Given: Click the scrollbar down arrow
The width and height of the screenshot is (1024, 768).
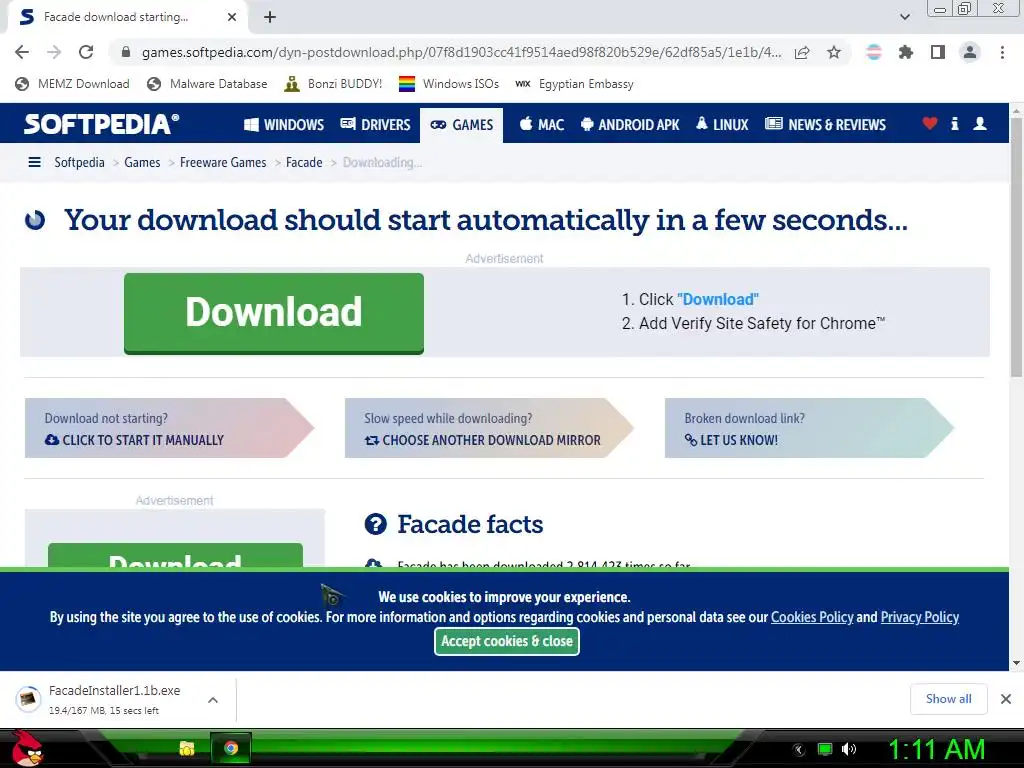Looking at the screenshot, I should 1016,663.
